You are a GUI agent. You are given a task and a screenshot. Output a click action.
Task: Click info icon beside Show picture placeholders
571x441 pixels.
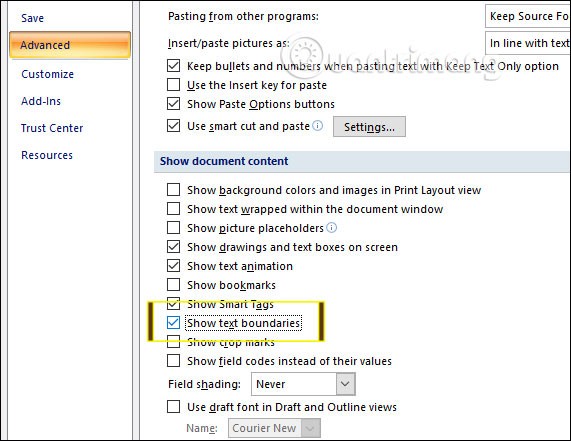click(x=331, y=228)
